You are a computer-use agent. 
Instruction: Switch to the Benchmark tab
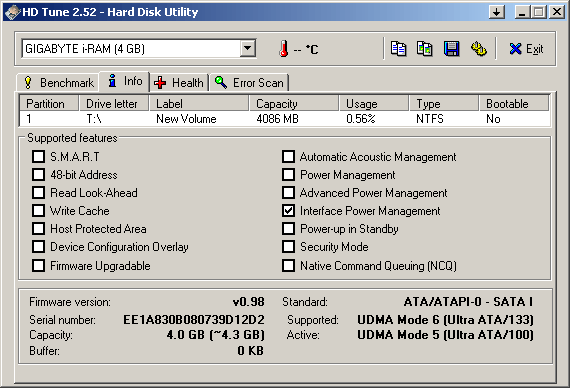pos(59,83)
